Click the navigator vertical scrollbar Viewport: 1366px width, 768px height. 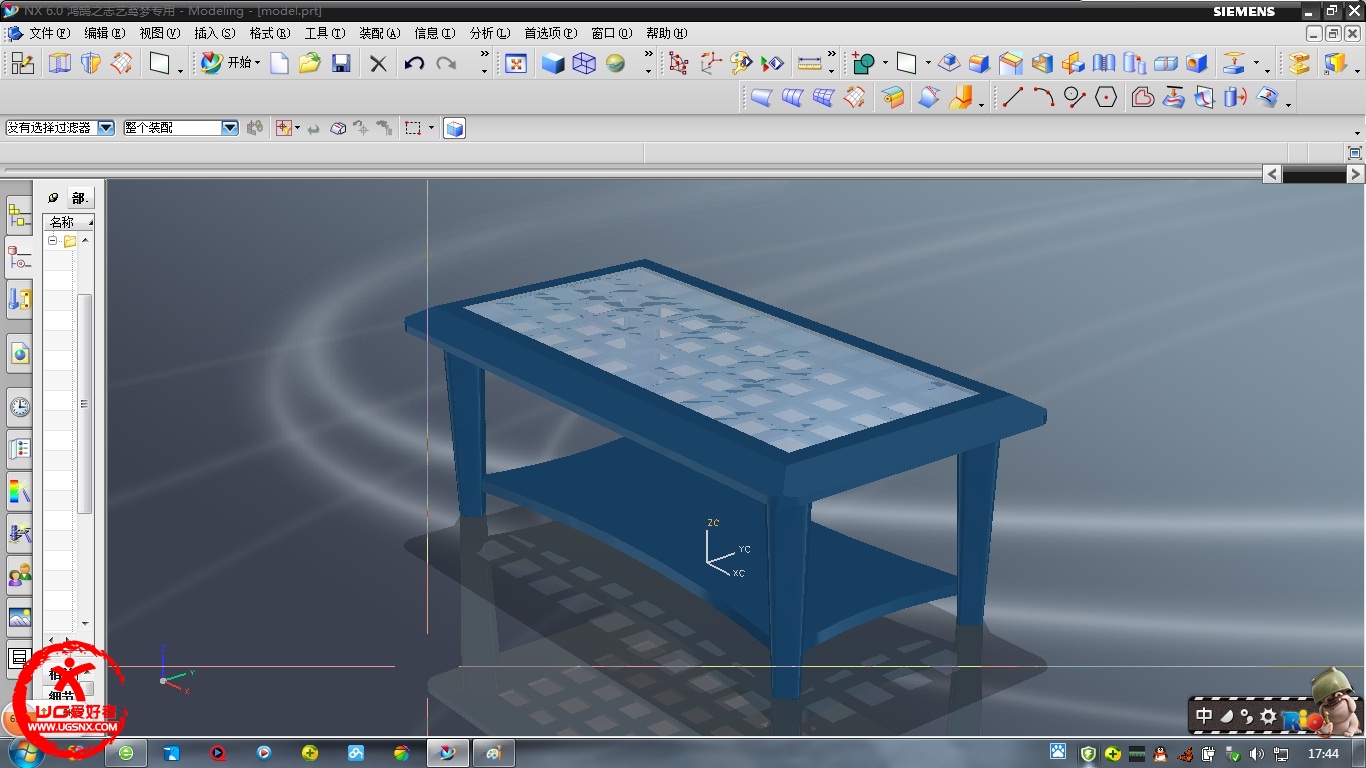(x=85, y=404)
